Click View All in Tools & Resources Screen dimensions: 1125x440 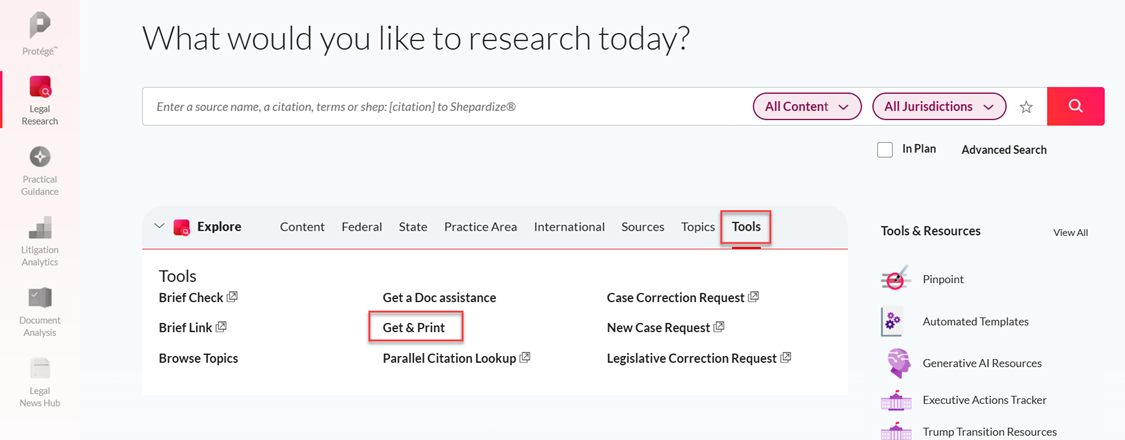click(x=1070, y=233)
